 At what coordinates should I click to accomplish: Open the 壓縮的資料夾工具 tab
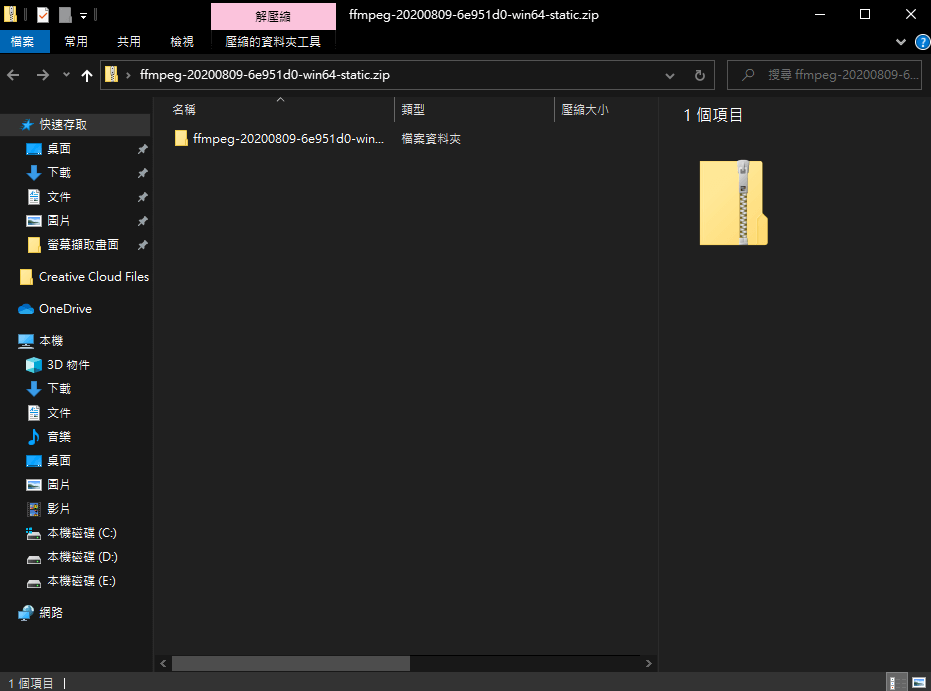(x=273, y=42)
